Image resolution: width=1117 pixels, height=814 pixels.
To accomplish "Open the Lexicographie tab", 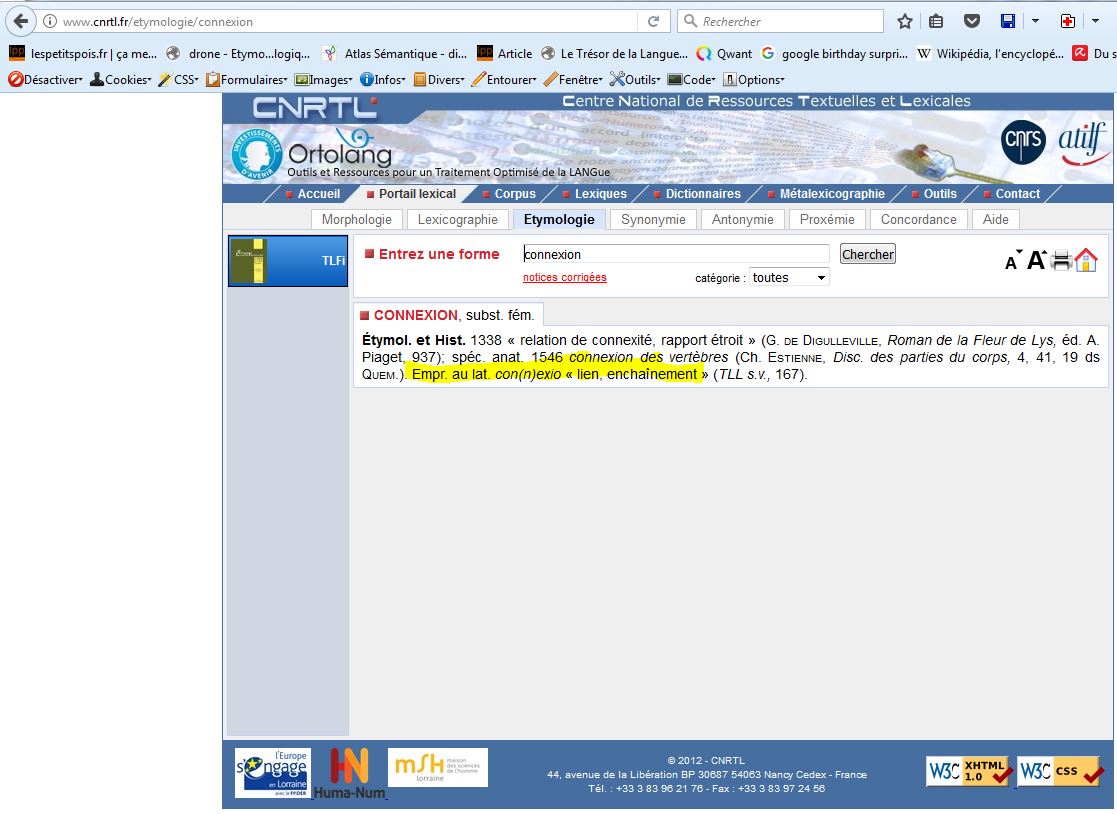I will pyautogui.click(x=457, y=219).
